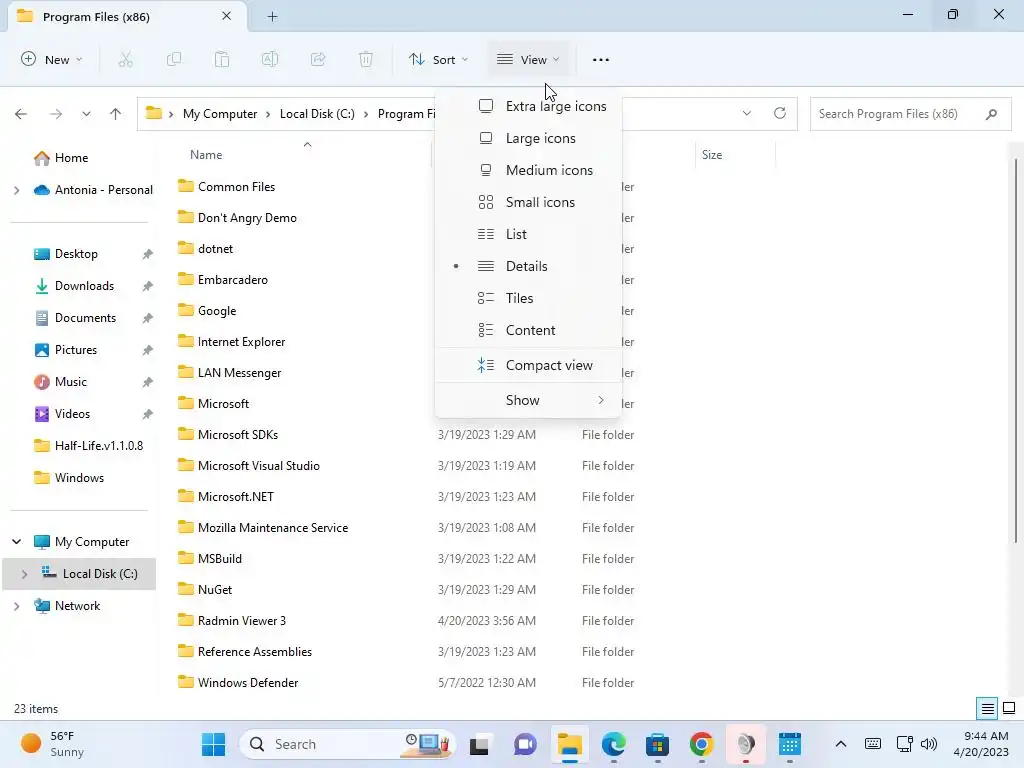
Task: Click the Cut scissors icon in toolbar
Action: 125,59
